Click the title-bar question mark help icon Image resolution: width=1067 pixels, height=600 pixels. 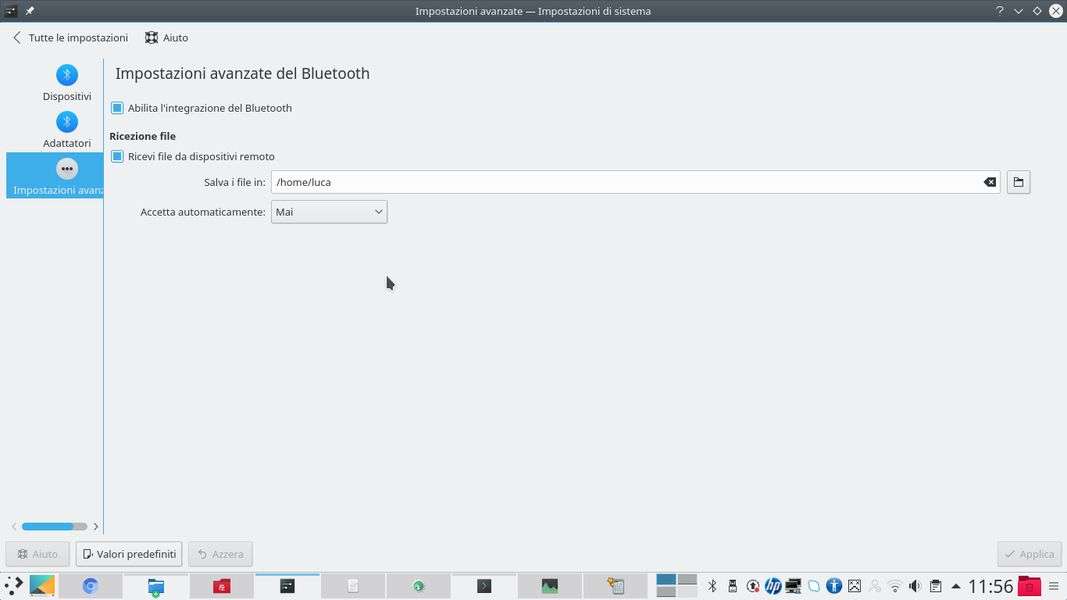click(1000, 11)
